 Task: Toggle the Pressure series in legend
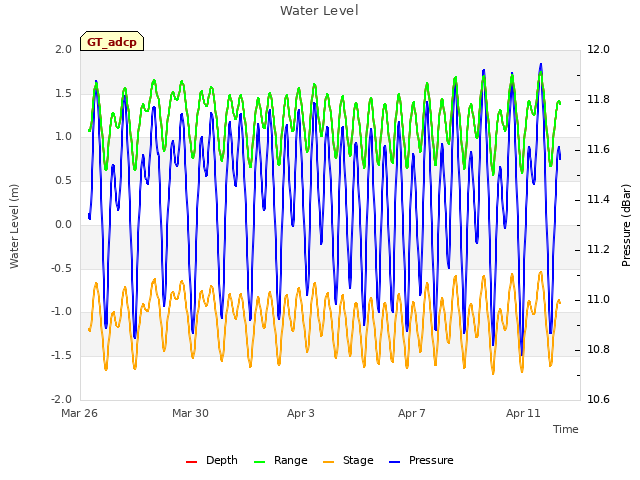tap(421, 460)
